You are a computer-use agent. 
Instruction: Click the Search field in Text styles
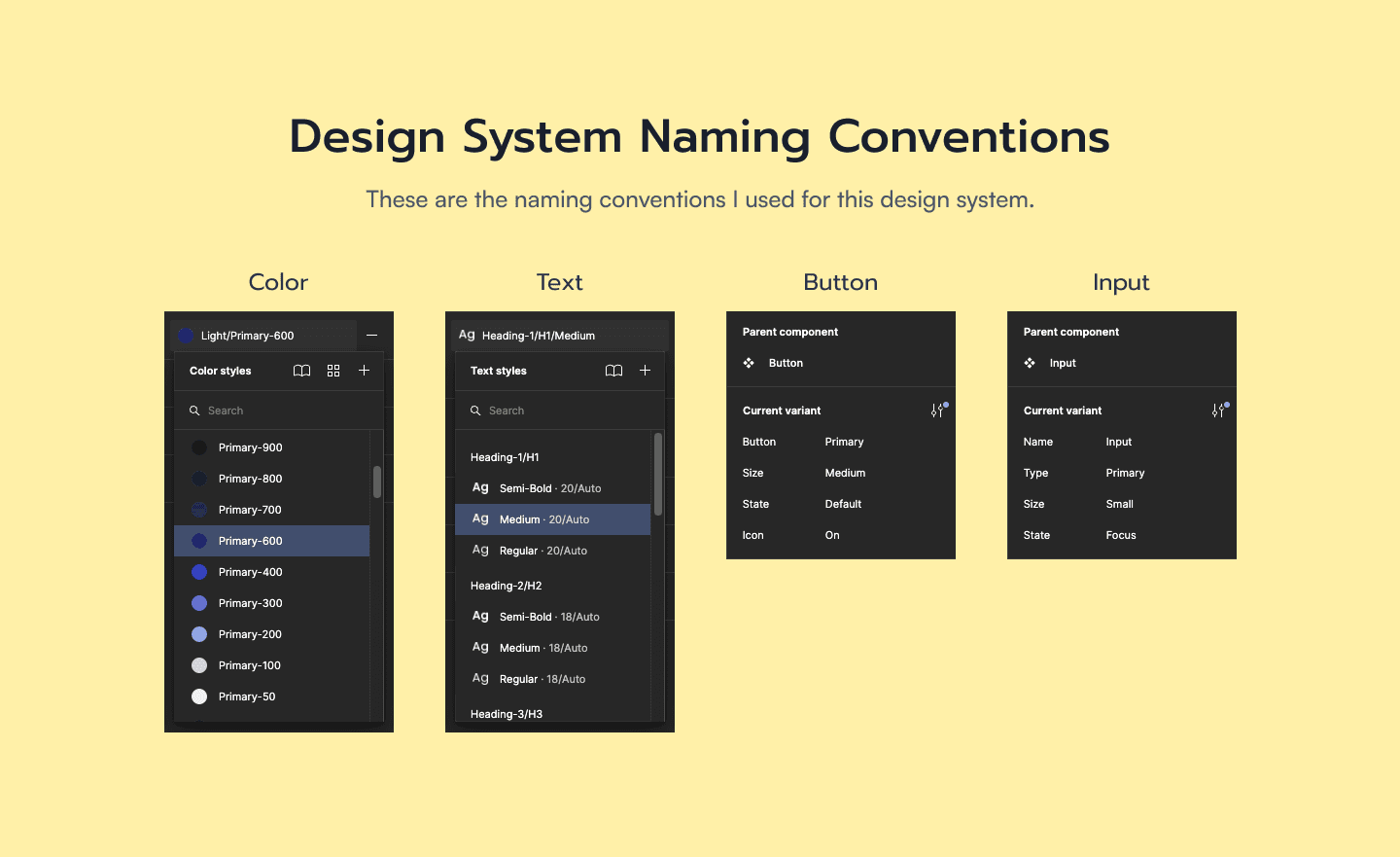pyautogui.click(x=560, y=411)
